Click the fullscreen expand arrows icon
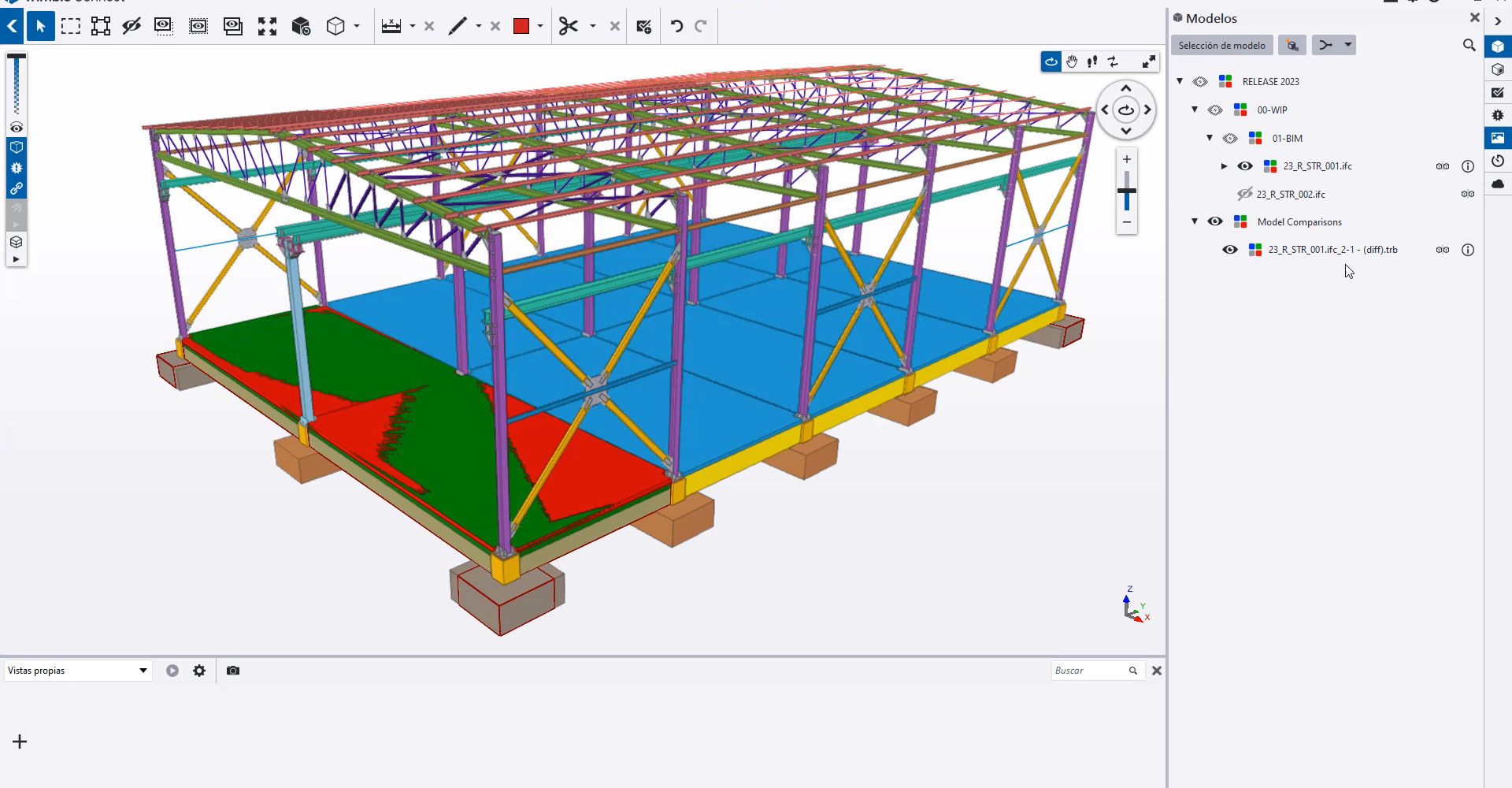The width and height of the screenshot is (1512, 788). point(1149,61)
